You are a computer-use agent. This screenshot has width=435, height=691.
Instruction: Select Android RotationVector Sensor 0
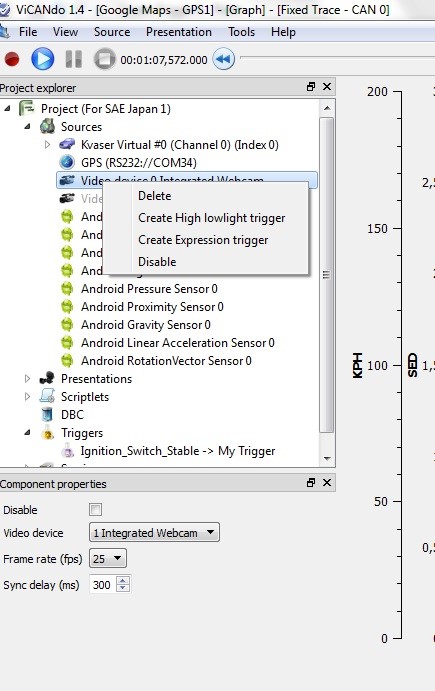166,361
